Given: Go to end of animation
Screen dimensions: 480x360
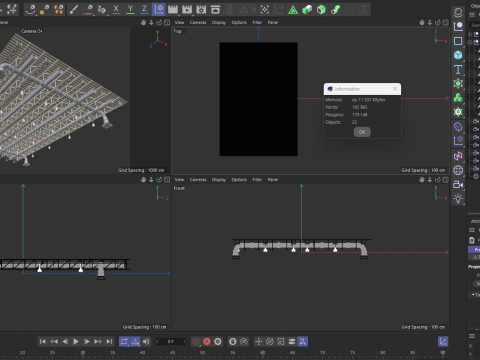Looking at the screenshot, I should 109,341.
